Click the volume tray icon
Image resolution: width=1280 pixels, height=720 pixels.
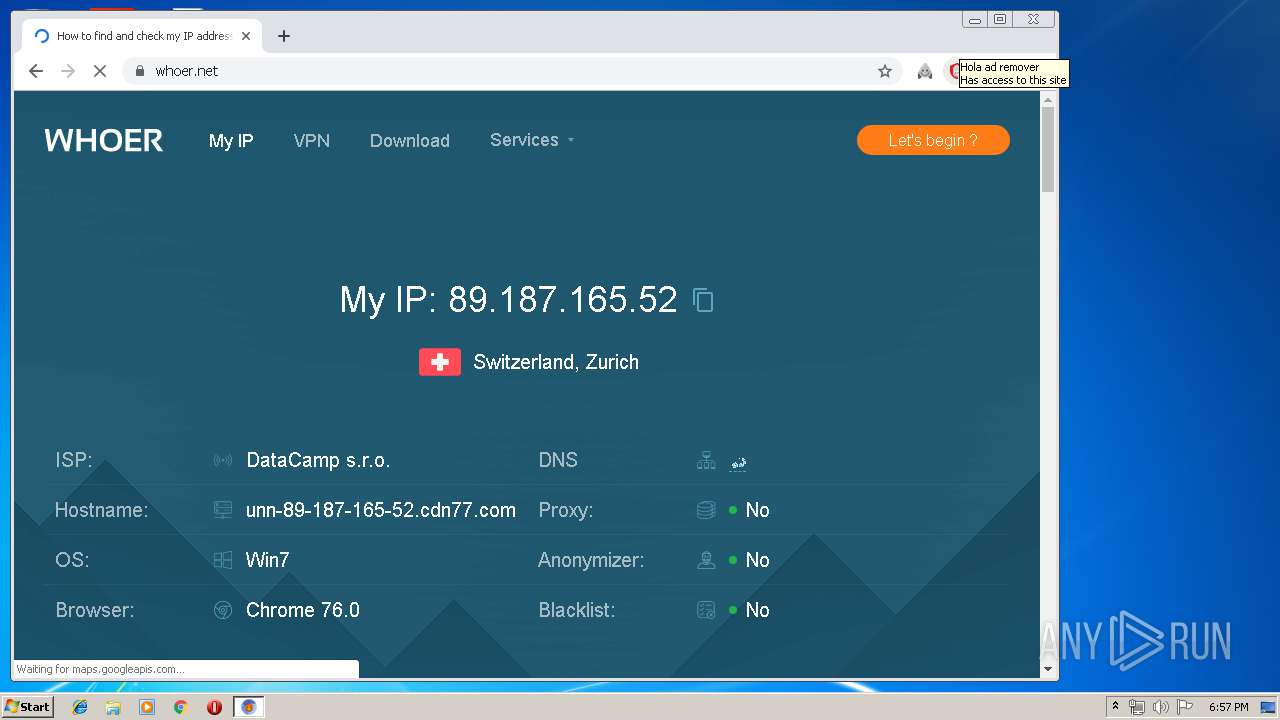1161,707
